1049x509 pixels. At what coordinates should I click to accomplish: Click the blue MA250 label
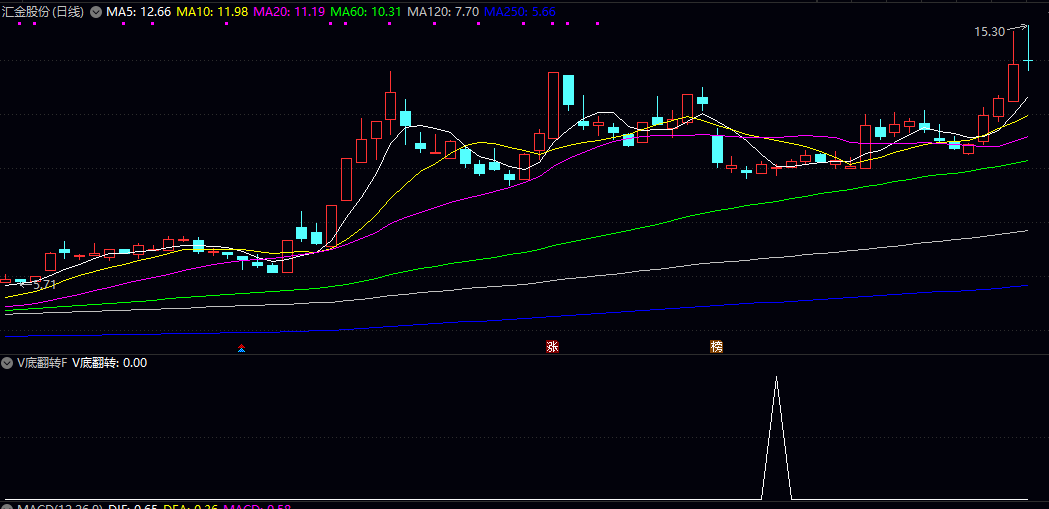(519, 12)
